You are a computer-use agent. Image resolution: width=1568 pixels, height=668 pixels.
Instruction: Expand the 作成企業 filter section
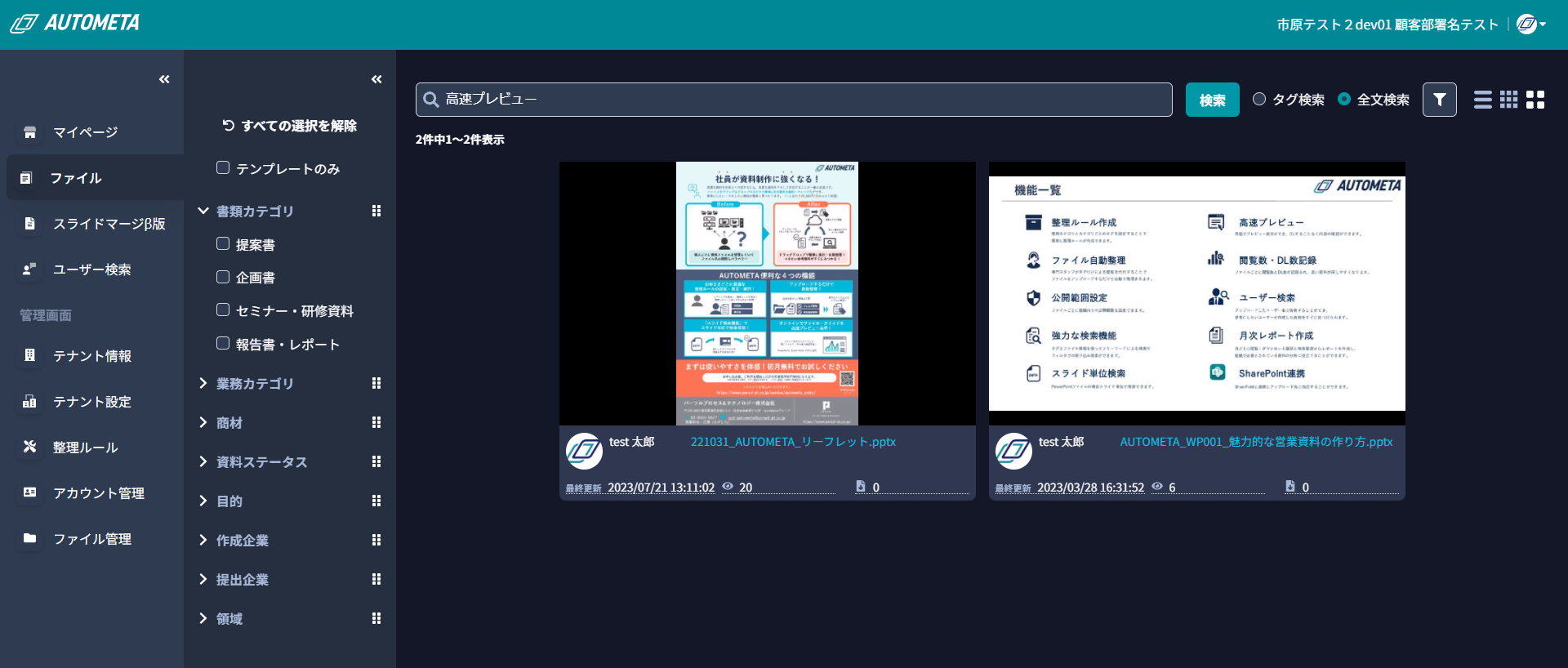[x=203, y=540]
